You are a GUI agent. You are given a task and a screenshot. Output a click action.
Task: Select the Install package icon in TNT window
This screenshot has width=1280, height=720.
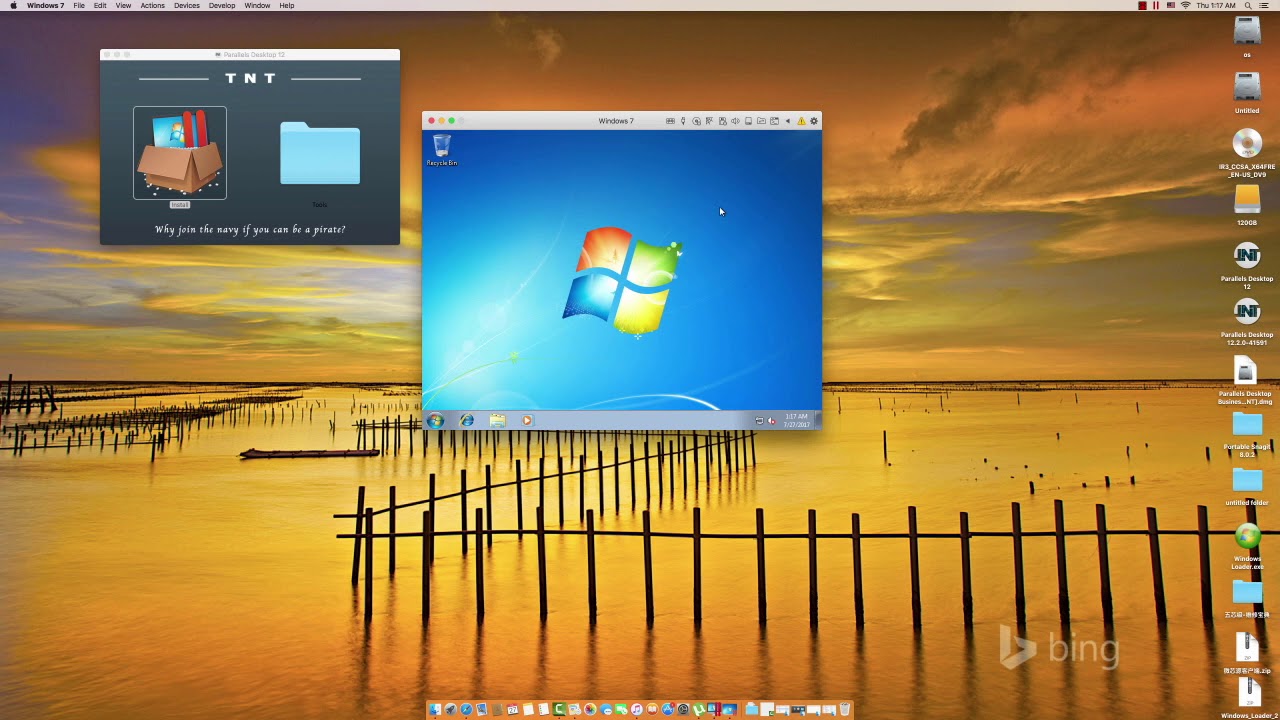click(180, 153)
